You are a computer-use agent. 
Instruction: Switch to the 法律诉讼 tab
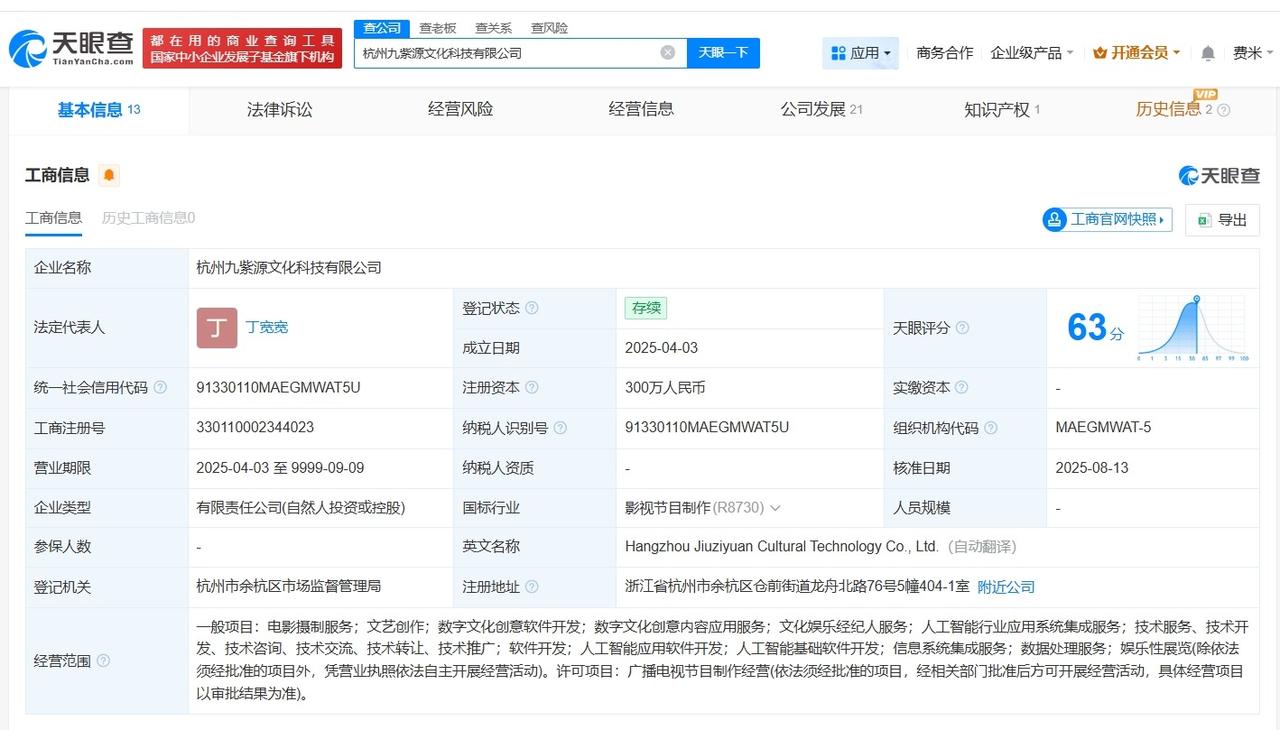coord(279,110)
